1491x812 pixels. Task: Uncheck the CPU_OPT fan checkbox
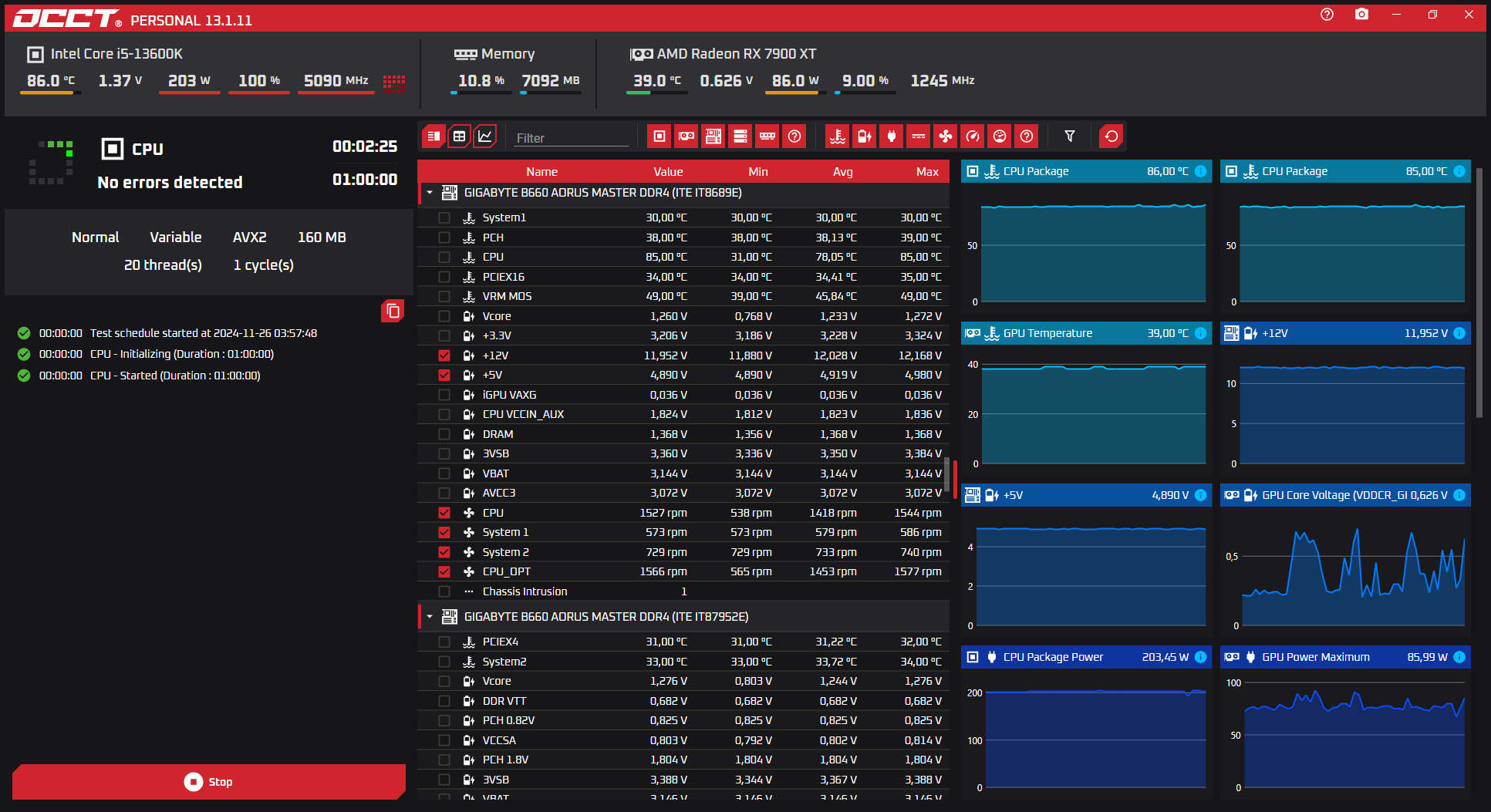444,571
